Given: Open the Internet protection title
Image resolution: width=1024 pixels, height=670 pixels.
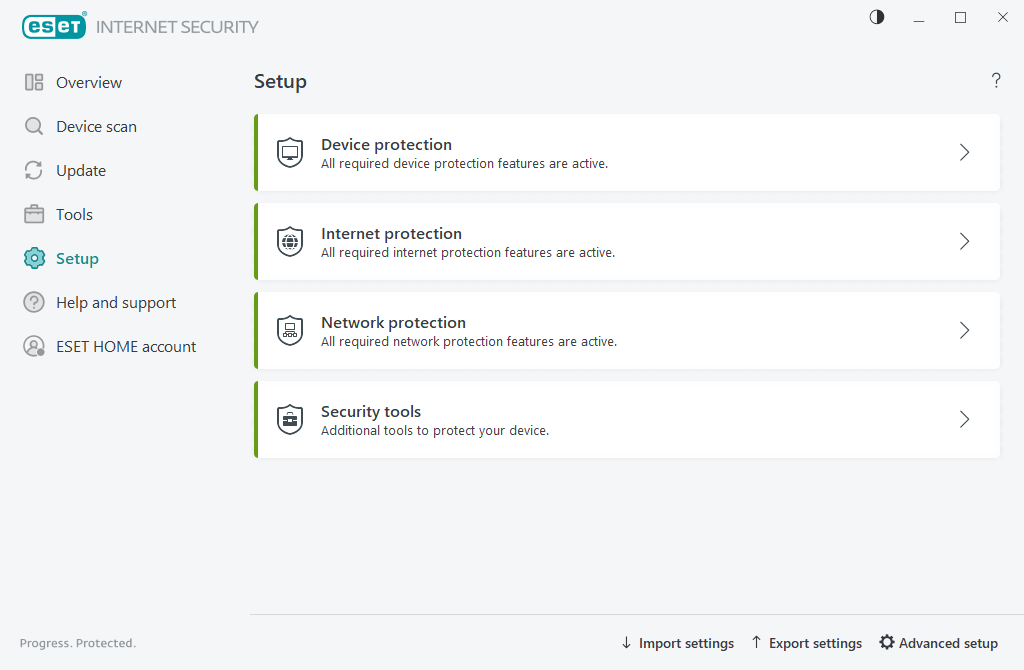Looking at the screenshot, I should tap(391, 233).
